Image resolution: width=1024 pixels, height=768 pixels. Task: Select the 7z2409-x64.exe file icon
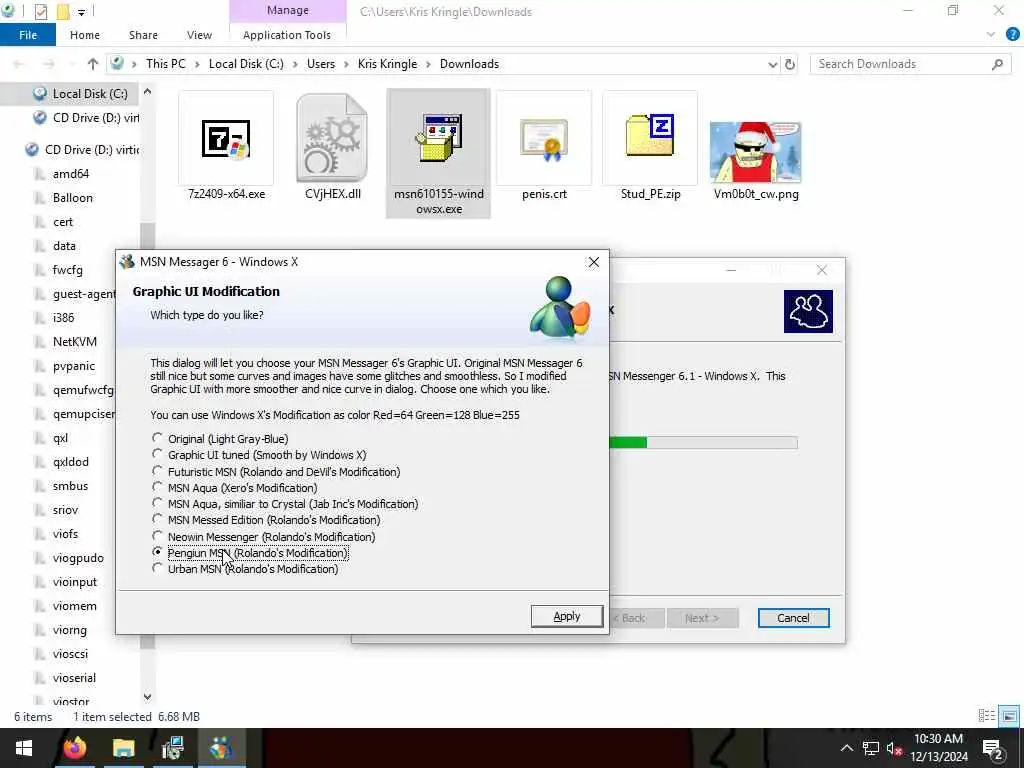(x=225, y=138)
